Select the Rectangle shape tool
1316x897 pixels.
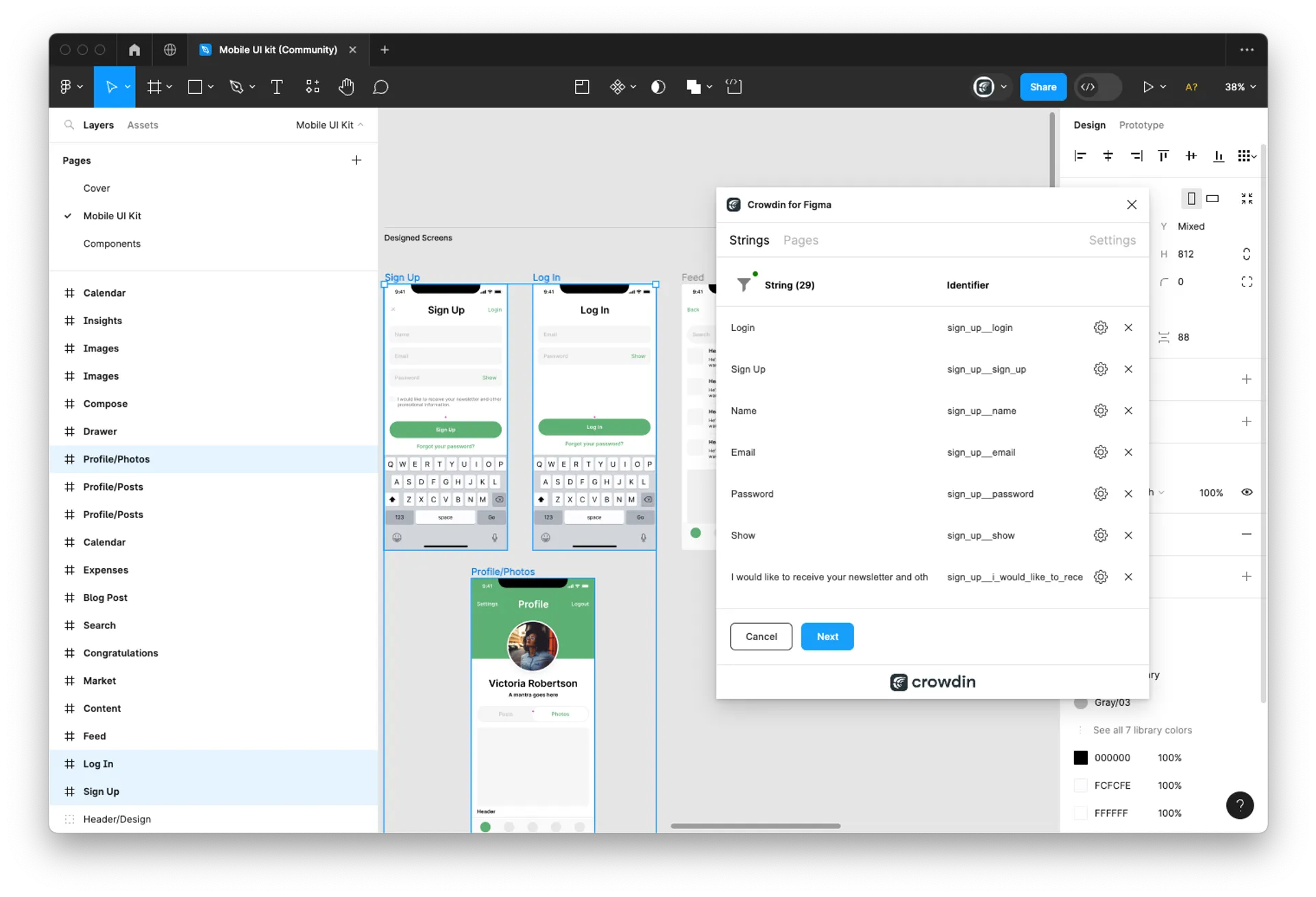[x=195, y=86]
